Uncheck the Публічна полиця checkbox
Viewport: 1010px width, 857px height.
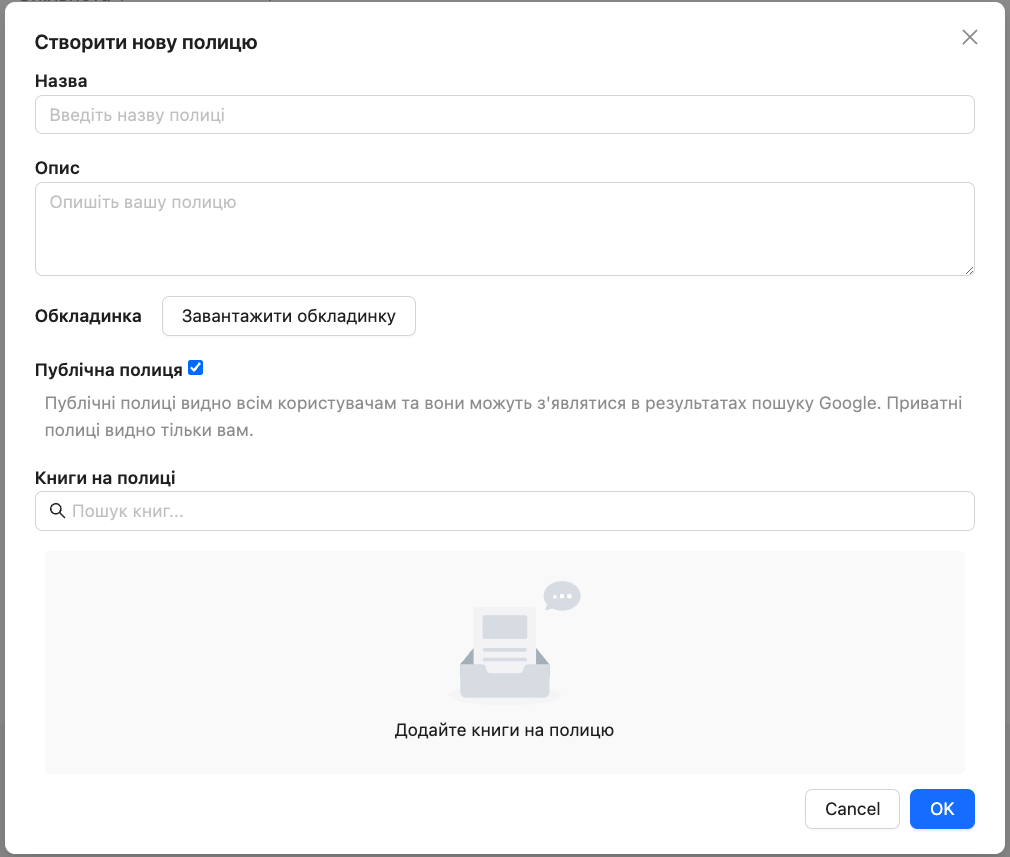tap(195, 368)
